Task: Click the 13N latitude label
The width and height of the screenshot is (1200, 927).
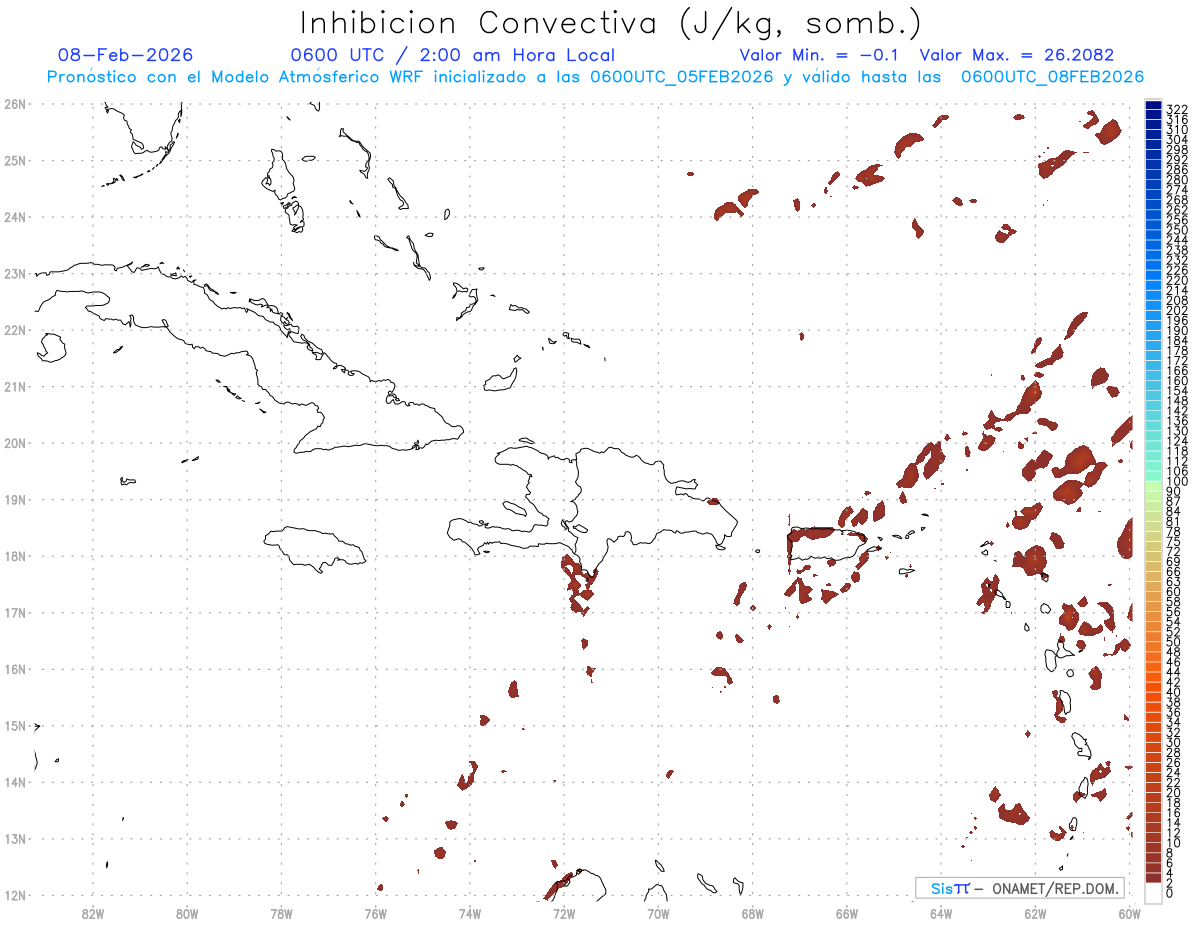Action: point(14,839)
